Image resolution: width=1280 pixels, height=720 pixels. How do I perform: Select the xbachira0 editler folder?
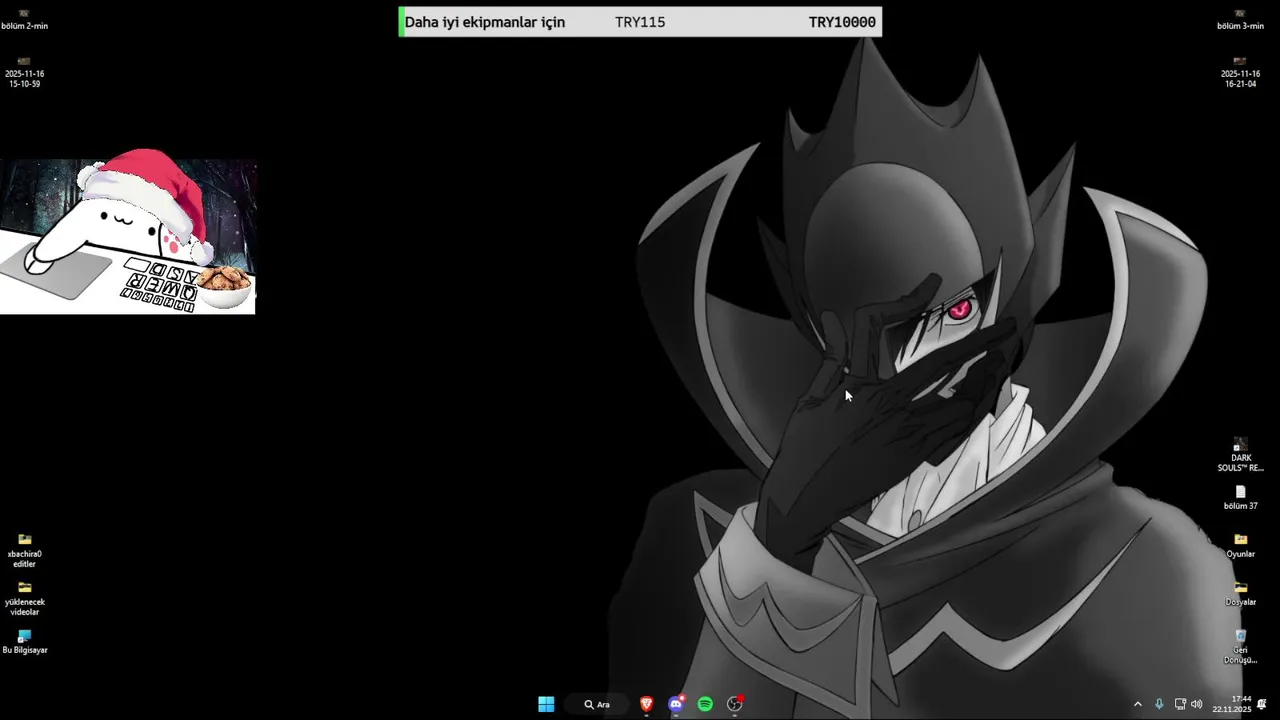point(24,551)
